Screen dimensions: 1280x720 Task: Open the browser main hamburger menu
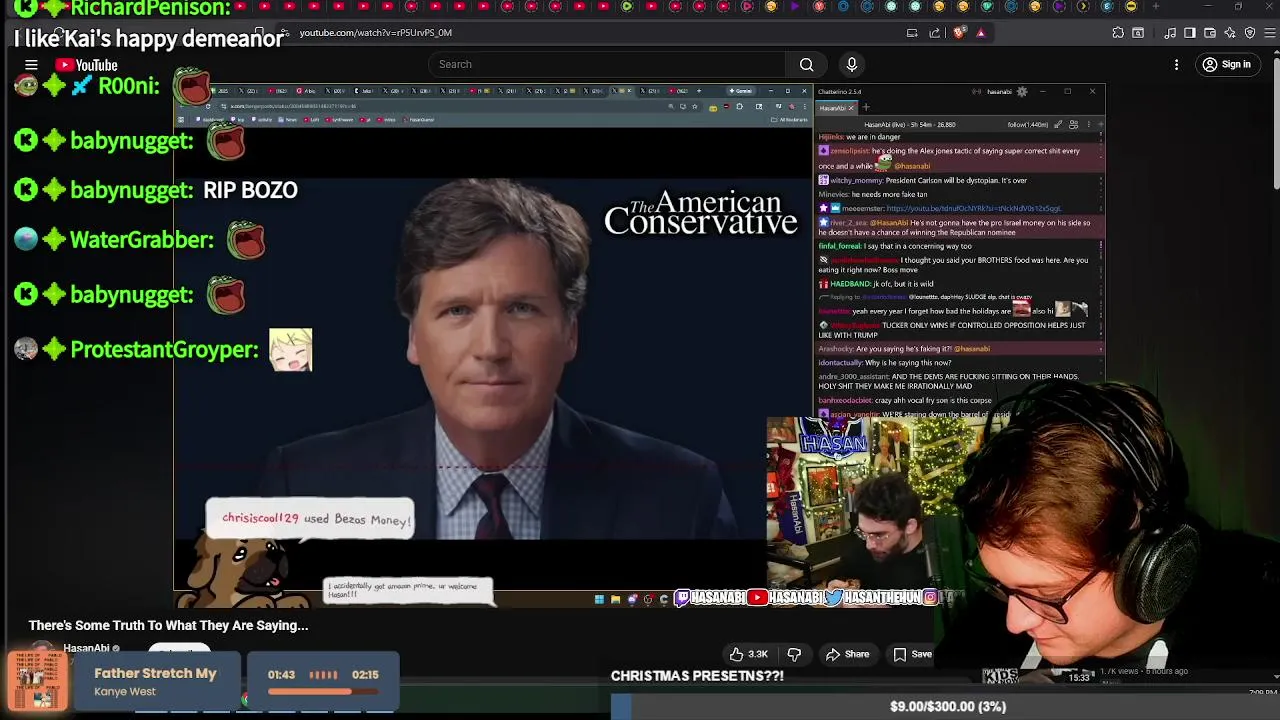click(1272, 33)
